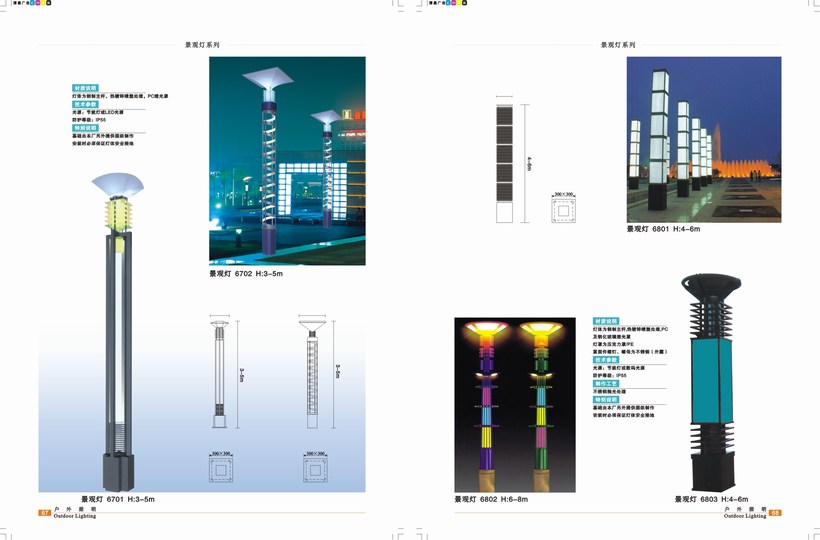
Task: Click the 6702 landscape lamp night photo
Action: click(287, 160)
